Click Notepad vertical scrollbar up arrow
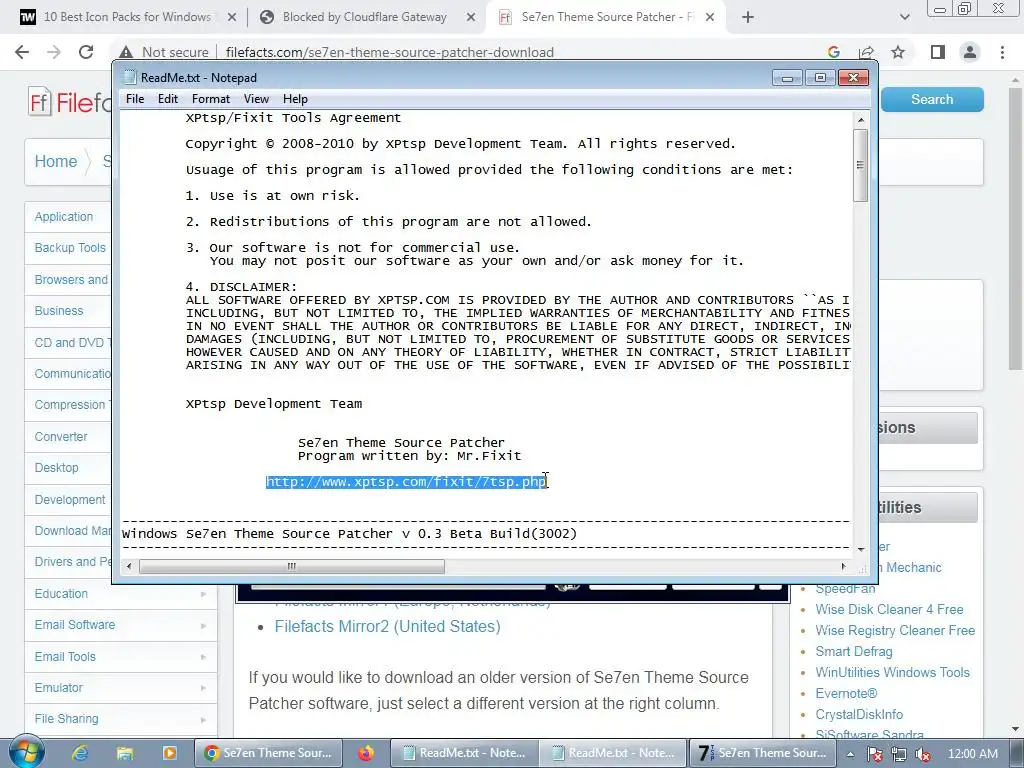 click(861, 120)
